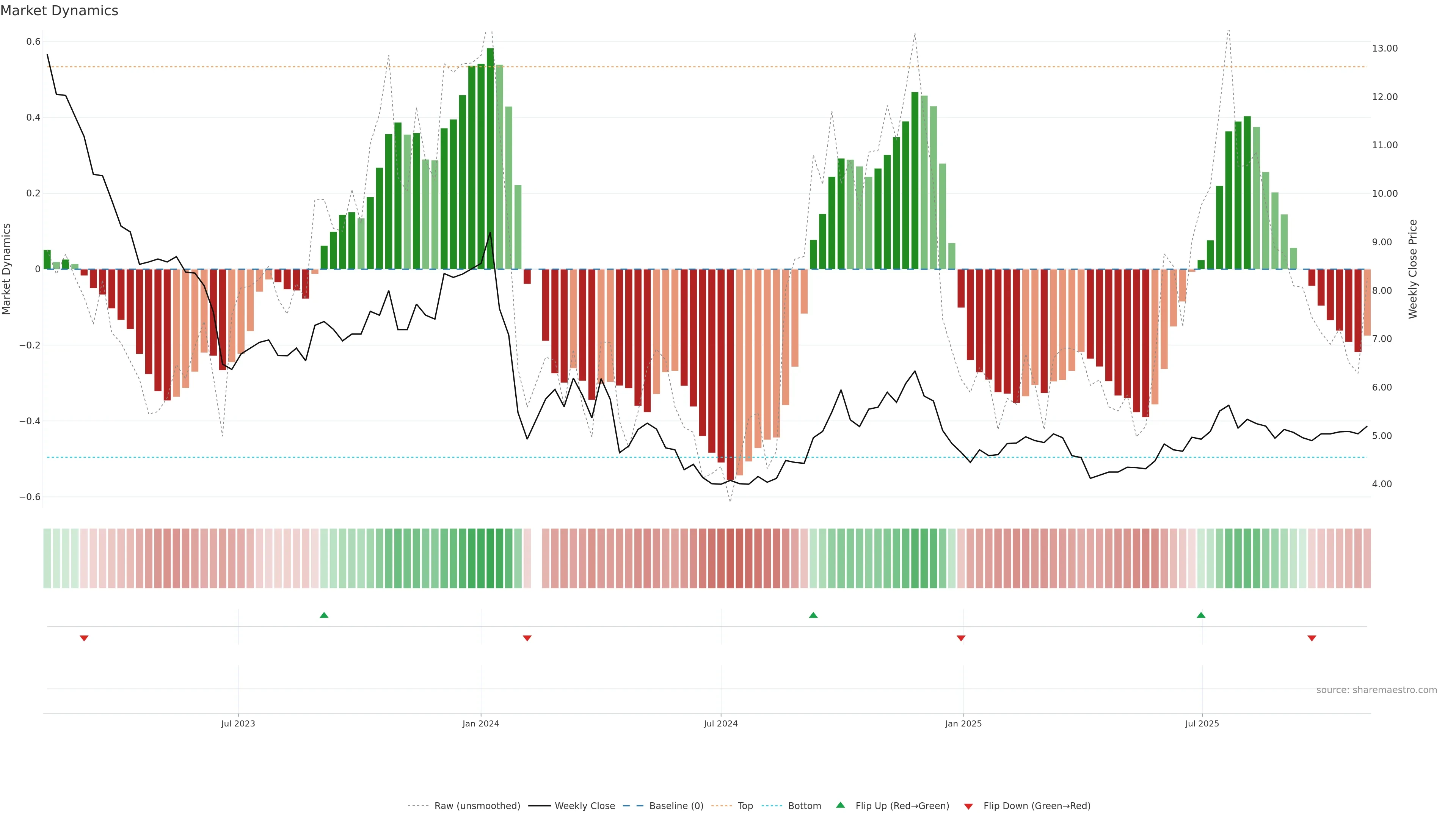Toggle Weekly Close series in legend
1456x819 pixels.
pos(584,806)
